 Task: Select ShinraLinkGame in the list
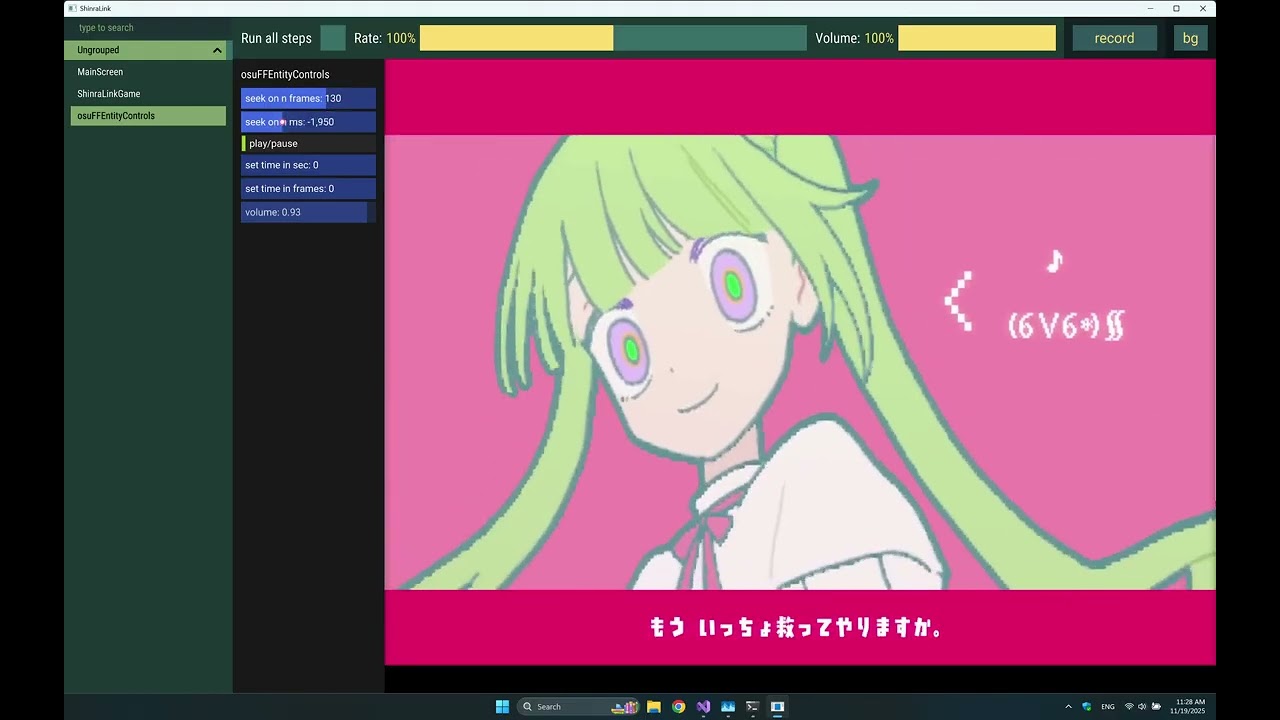pyautogui.click(x=148, y=94)
